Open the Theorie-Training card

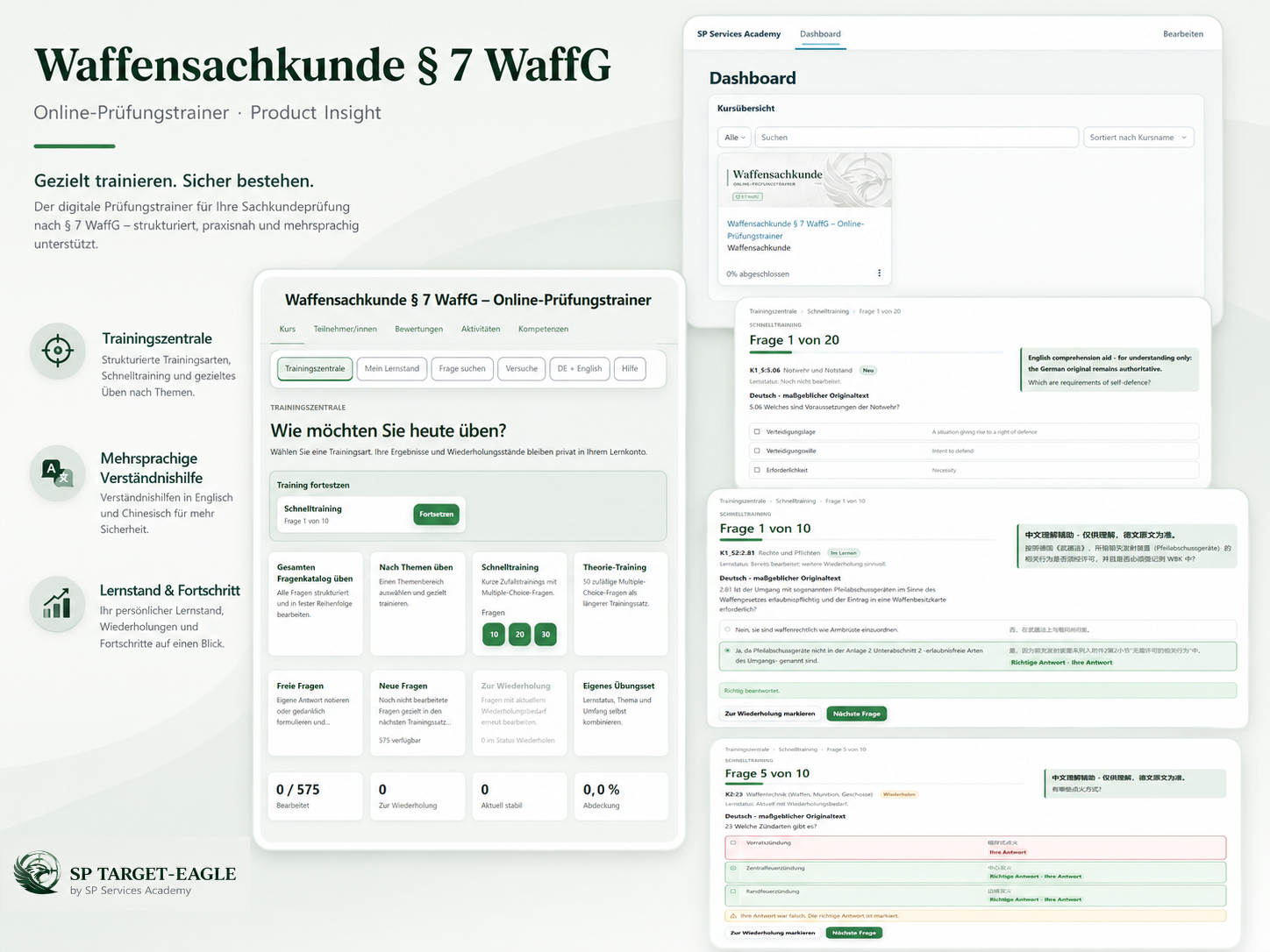[621, 603]
